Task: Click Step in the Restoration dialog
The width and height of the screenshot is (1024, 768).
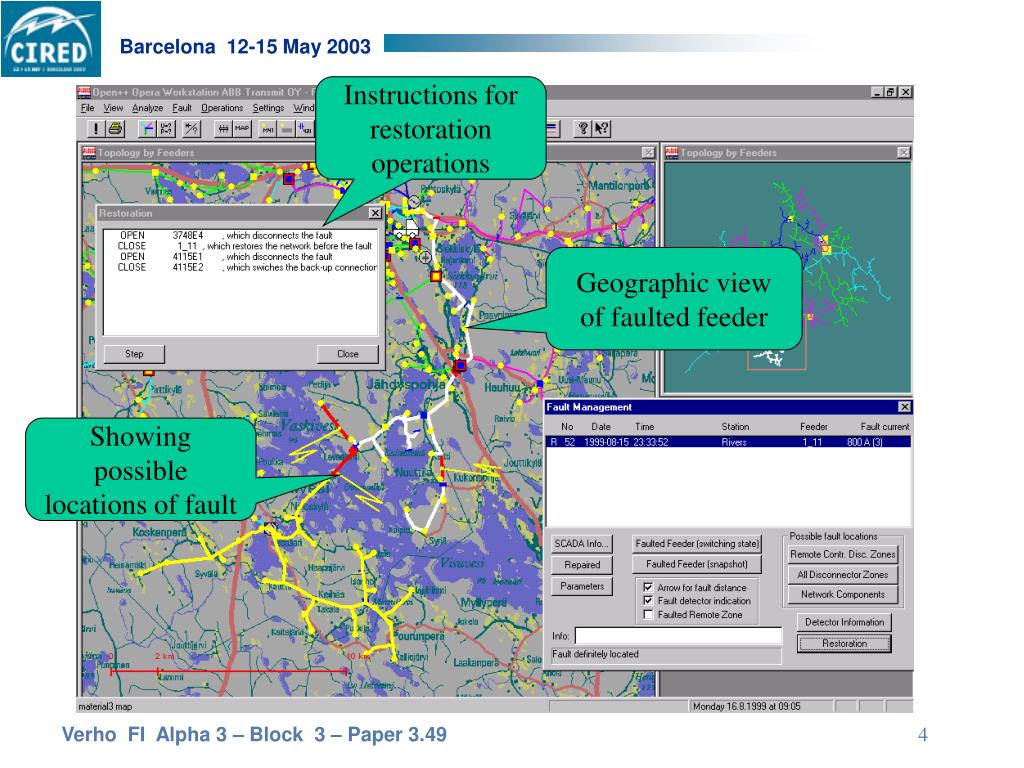Action: pos(134,354)
